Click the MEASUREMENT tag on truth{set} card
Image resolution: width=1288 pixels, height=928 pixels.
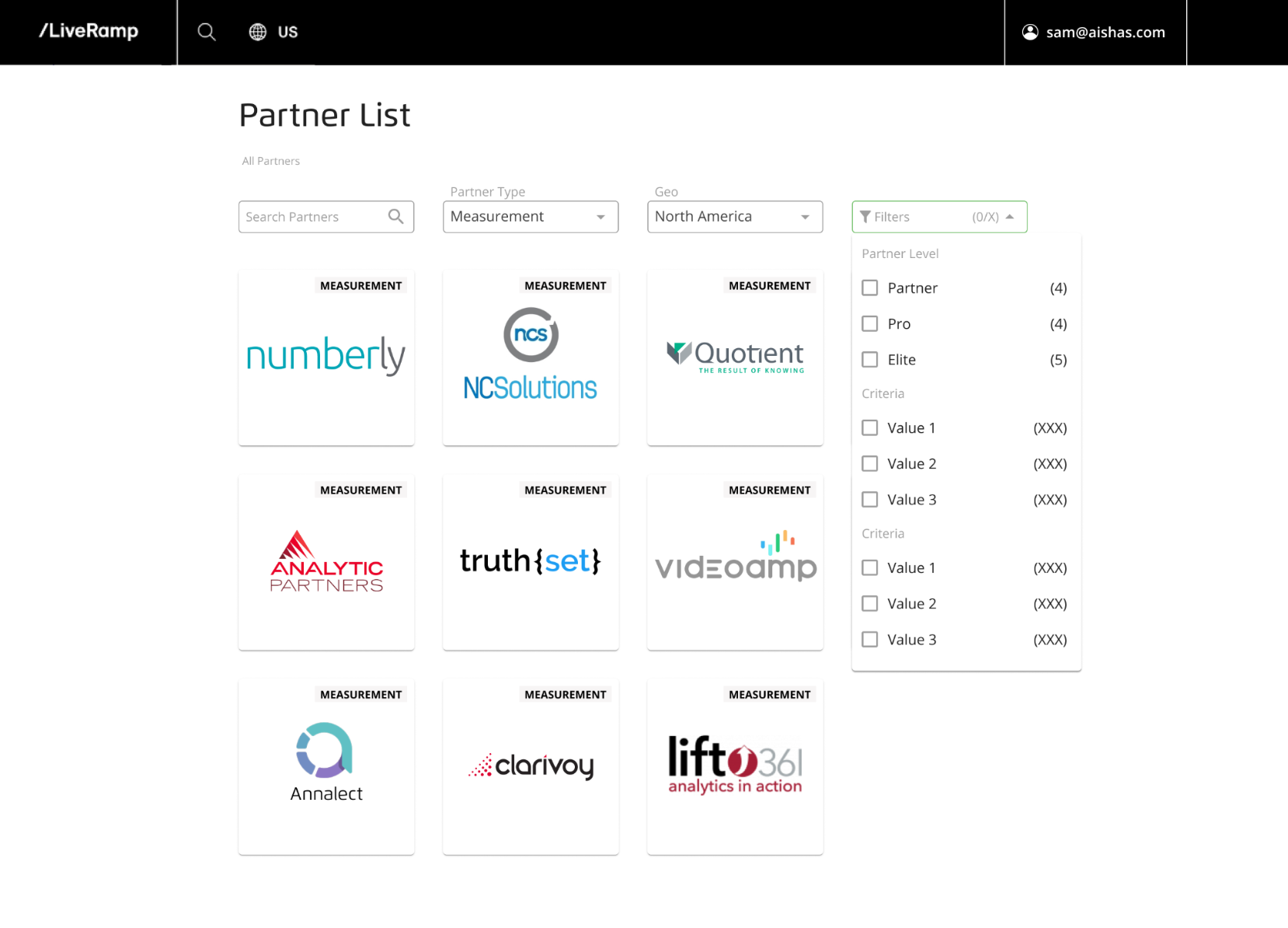tap(566, 490)
